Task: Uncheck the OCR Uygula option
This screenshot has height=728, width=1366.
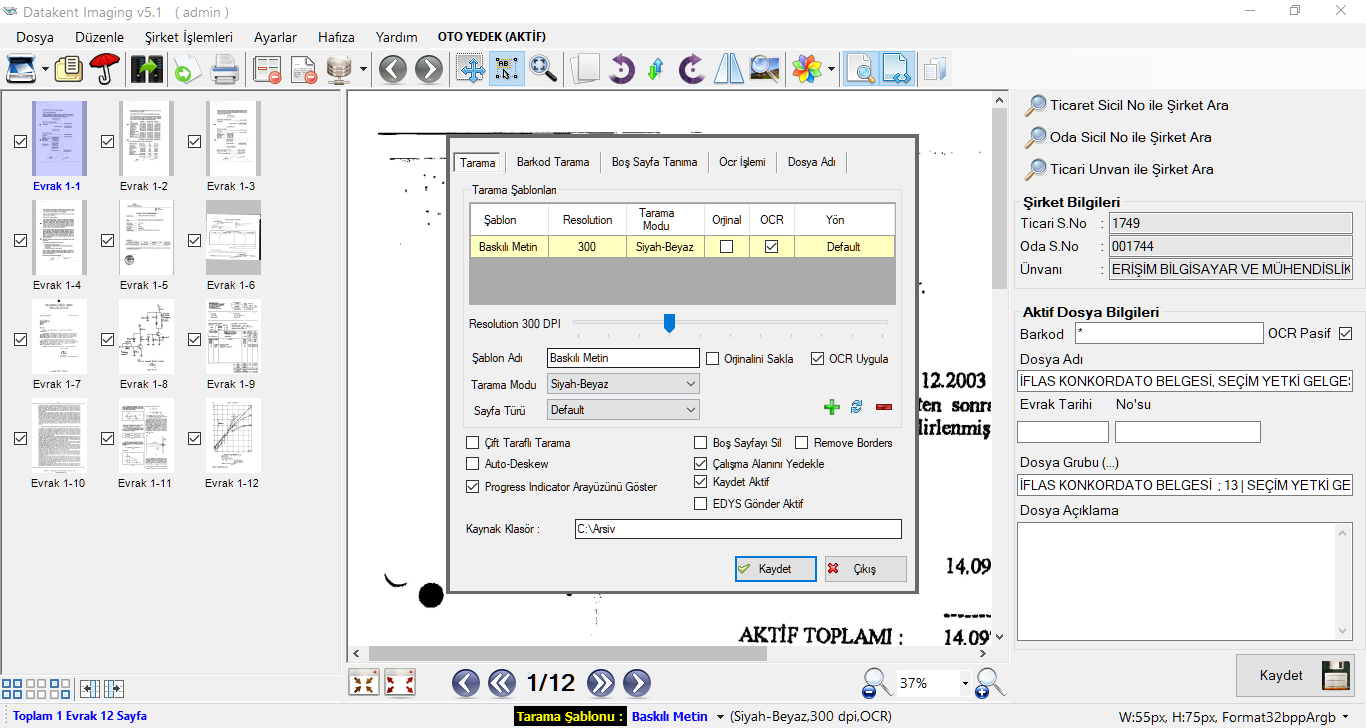Action: (818, 359)
